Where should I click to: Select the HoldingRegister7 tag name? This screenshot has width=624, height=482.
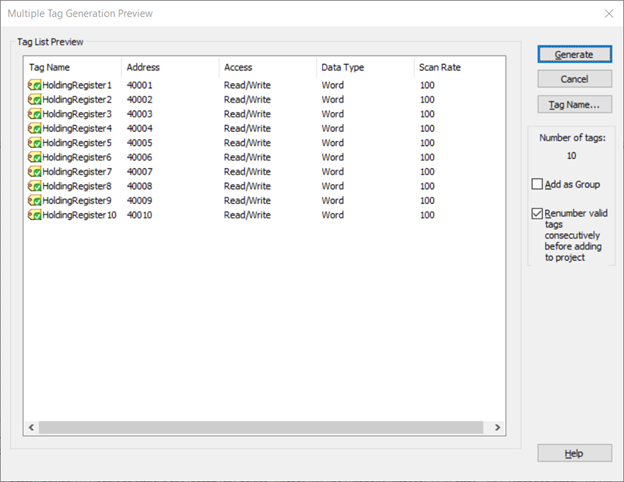point(77,172)
